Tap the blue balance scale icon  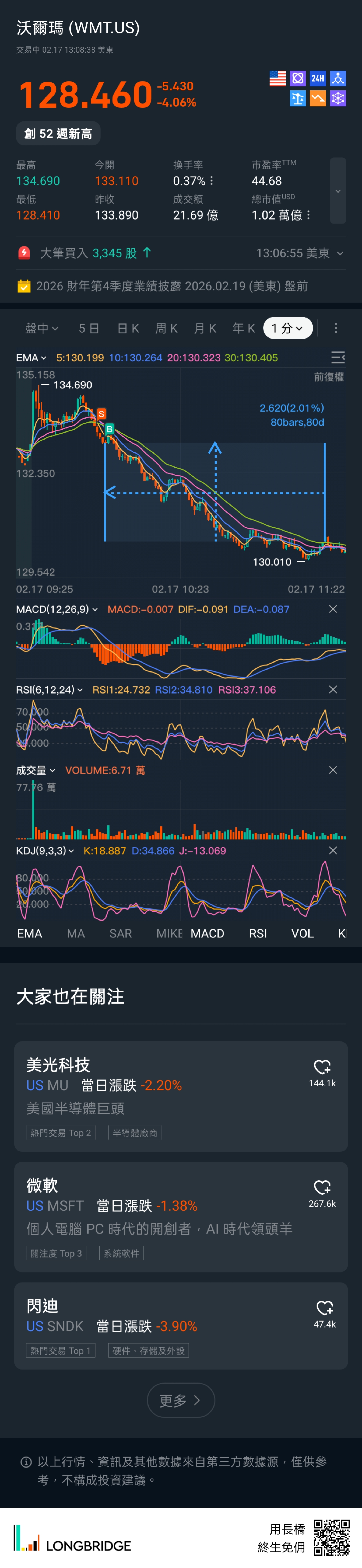click(297, 99)
